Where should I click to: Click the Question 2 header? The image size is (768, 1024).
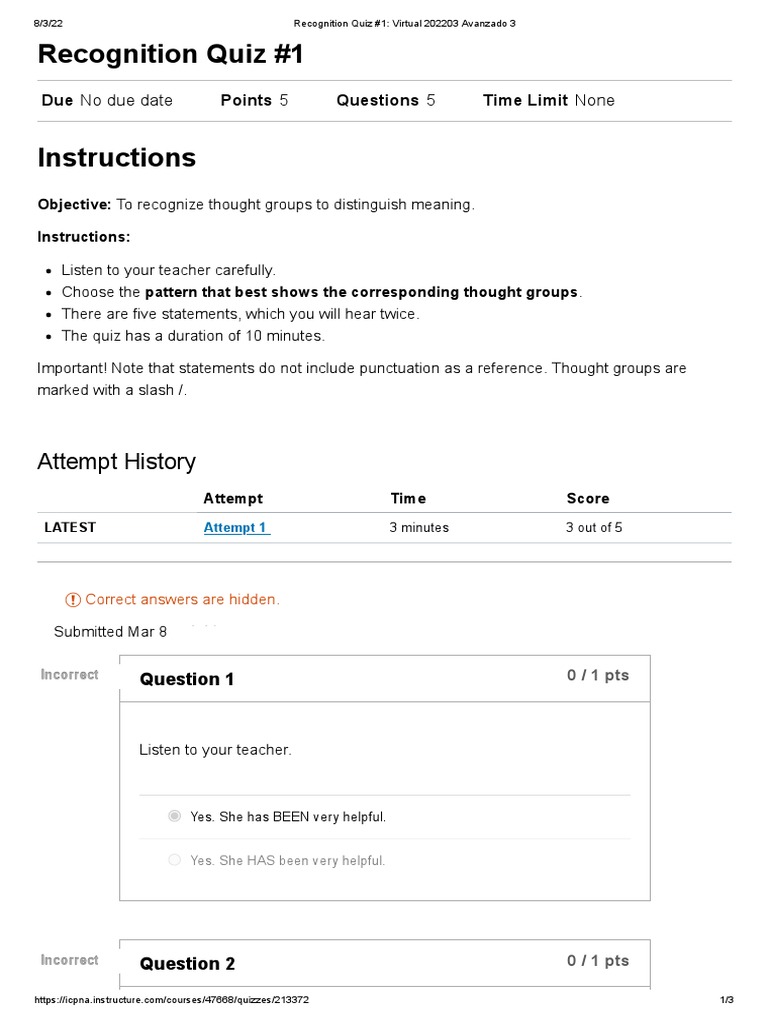click(187, 964)
